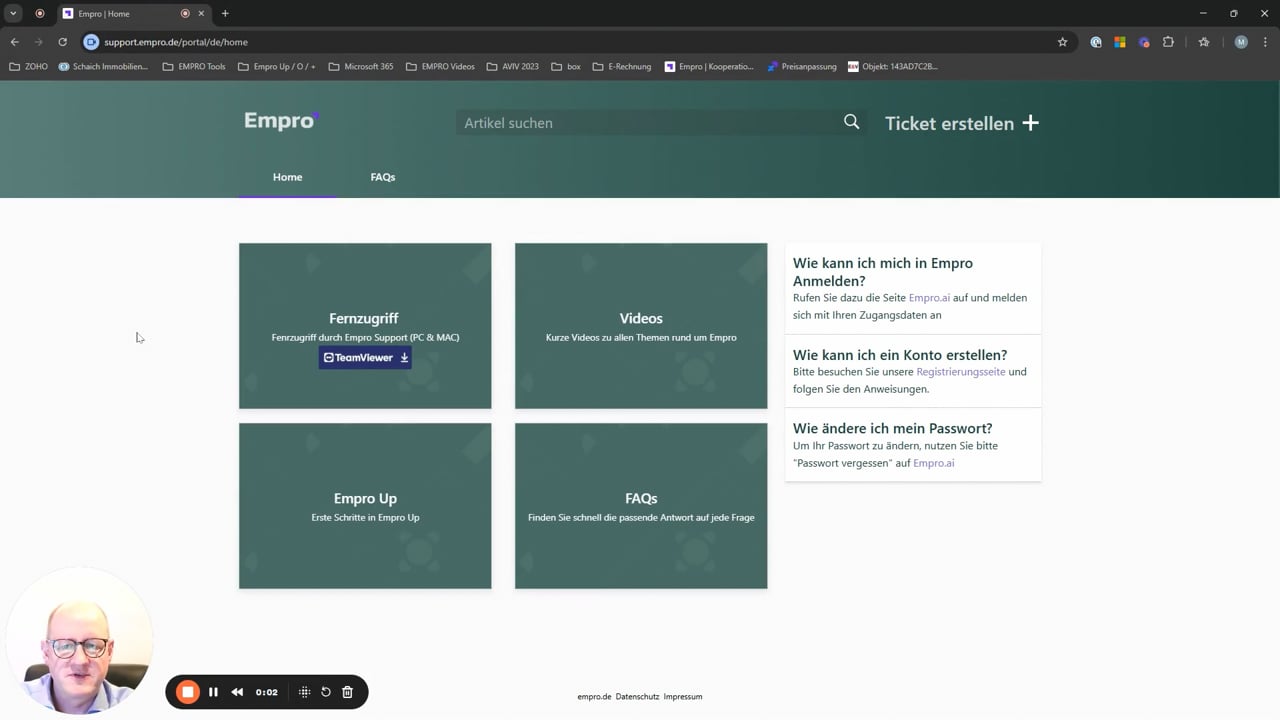The width and height of the screenshot is (1280, 720).
Task: Select the pinned recording tab
Action: coord(40,14)
